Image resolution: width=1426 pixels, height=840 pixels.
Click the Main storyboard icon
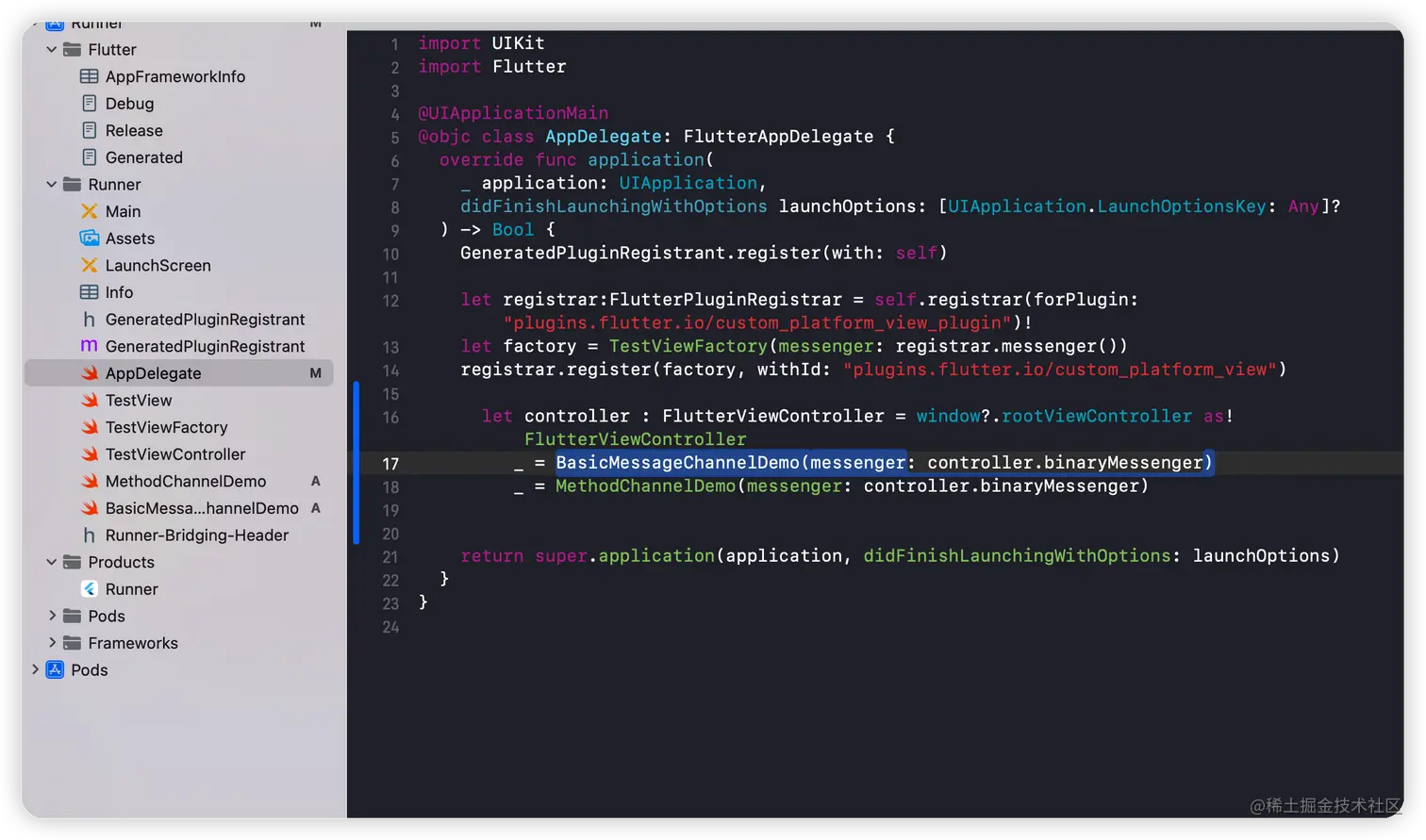90,211
